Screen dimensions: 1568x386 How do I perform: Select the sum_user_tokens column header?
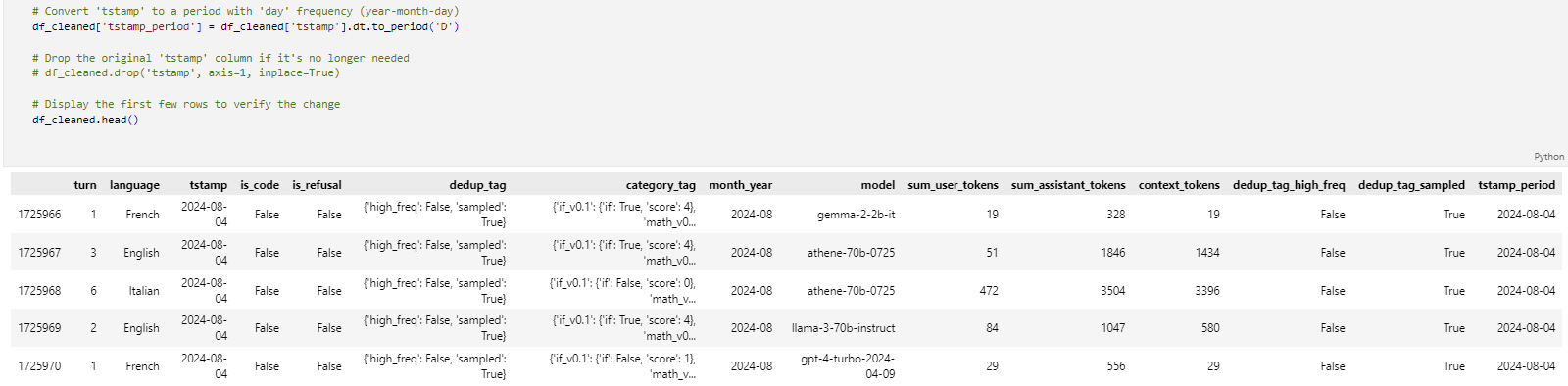(x=953, y=185)
